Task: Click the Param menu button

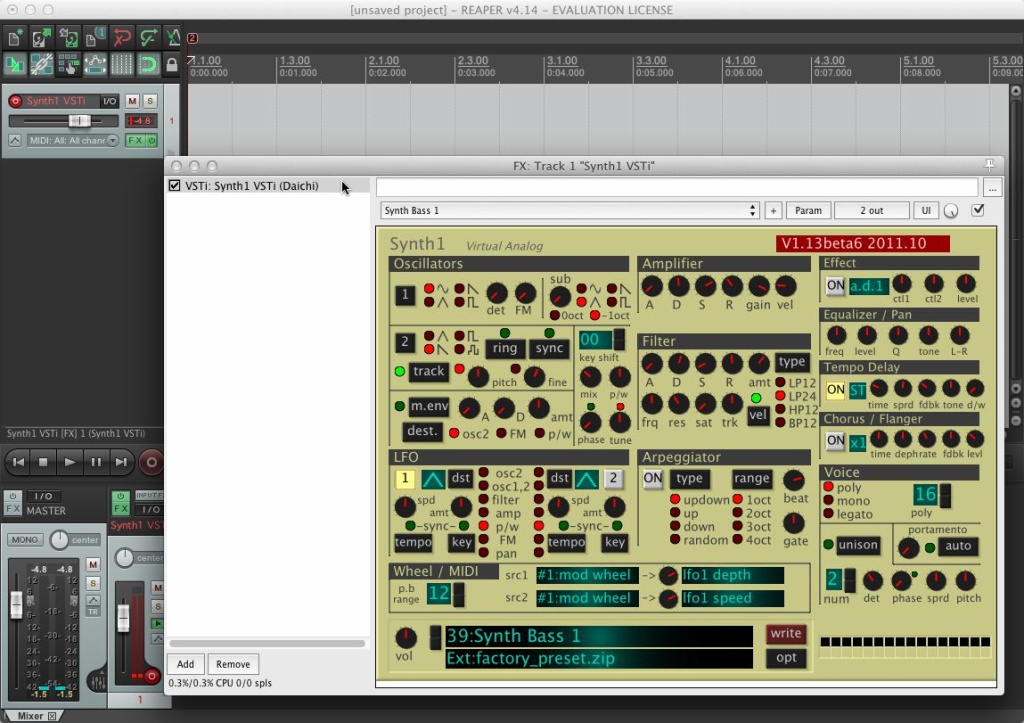Action: coord(808,210)
